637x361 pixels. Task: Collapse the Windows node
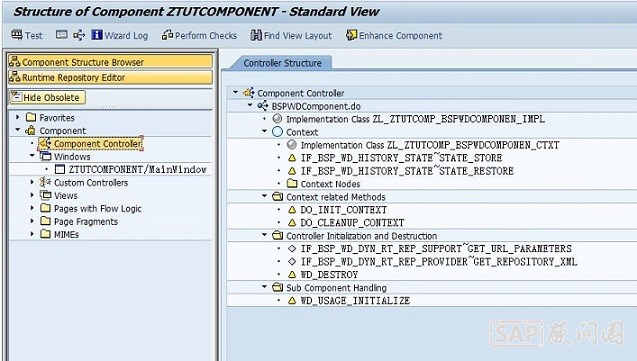point(32,156)
